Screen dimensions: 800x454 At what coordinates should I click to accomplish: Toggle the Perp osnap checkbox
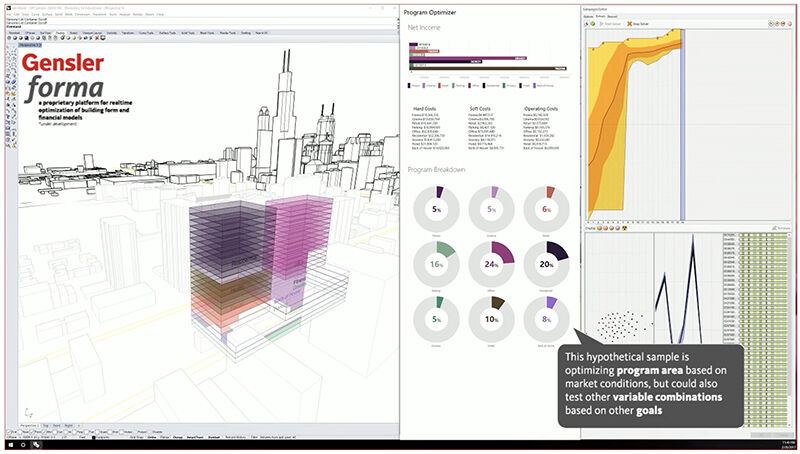74,432
